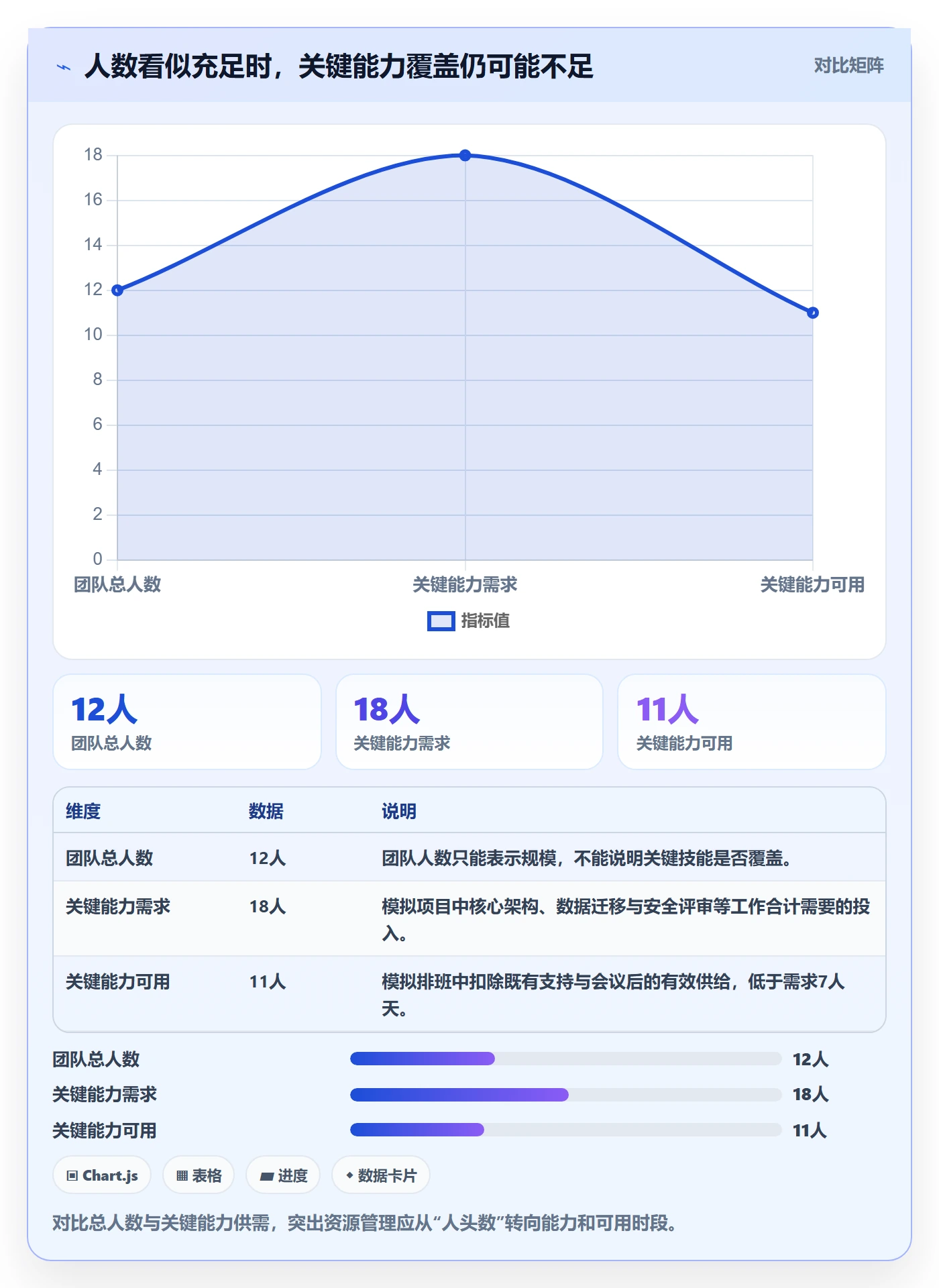The image size is (939, 1288).
Task: Click the y-axis value 18
Action: click(93, 155)
